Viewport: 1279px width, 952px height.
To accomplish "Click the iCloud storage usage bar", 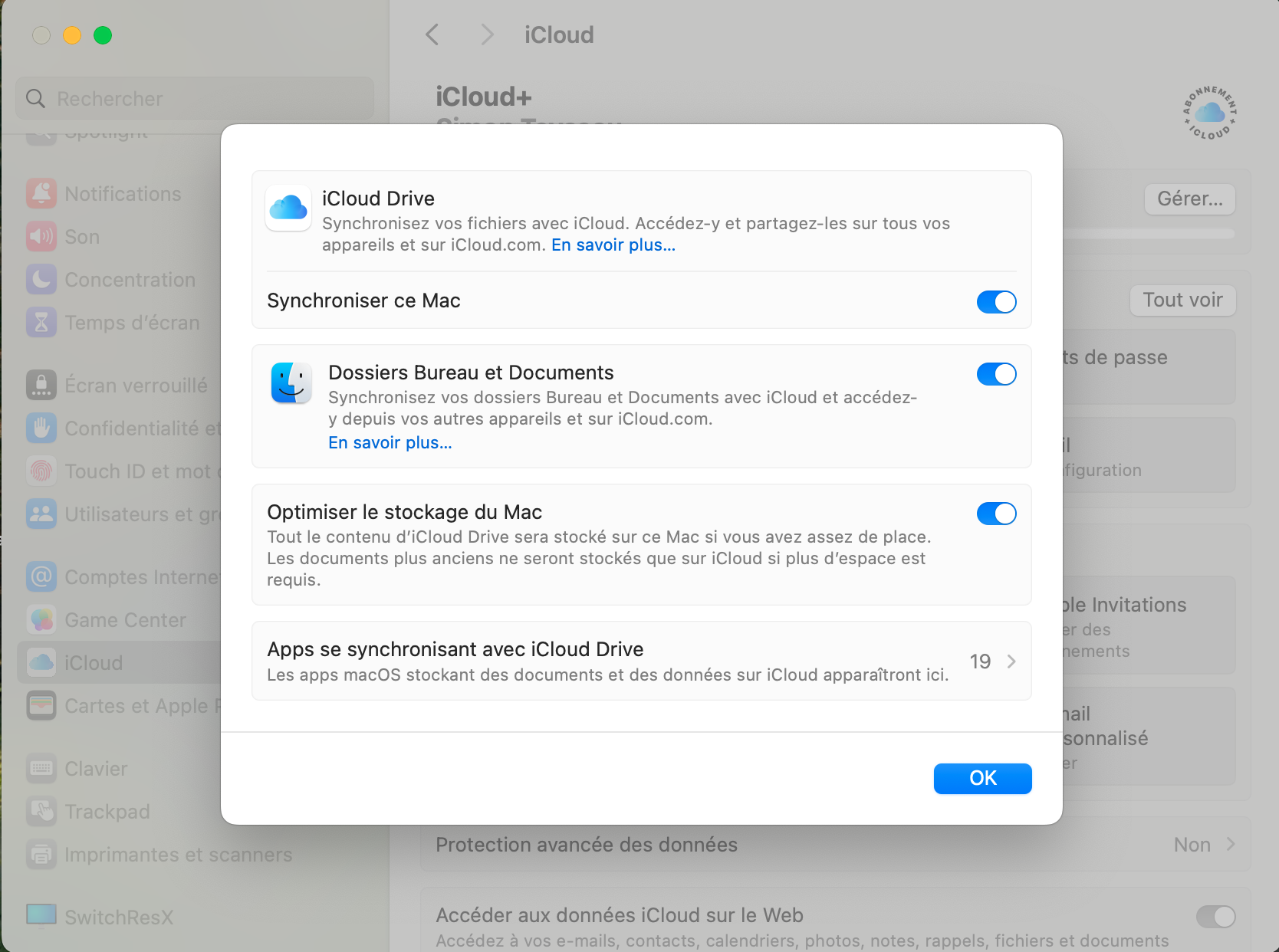I will (1149, 233).
